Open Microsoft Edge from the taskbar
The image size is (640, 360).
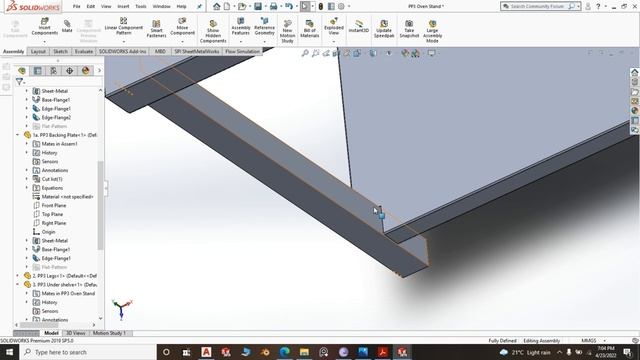(284, 352)
